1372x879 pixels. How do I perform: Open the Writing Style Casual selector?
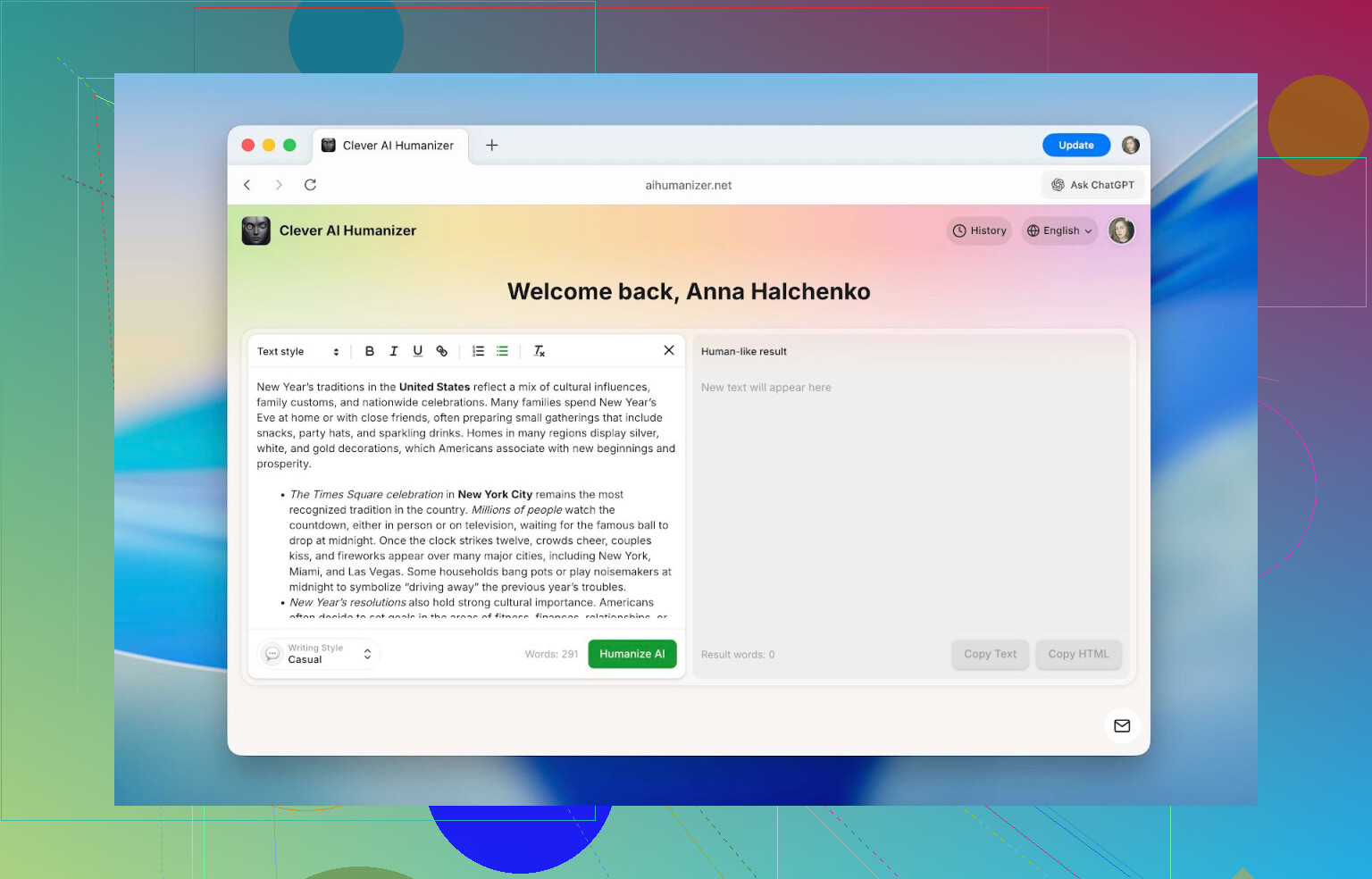(x=319, y=654)
